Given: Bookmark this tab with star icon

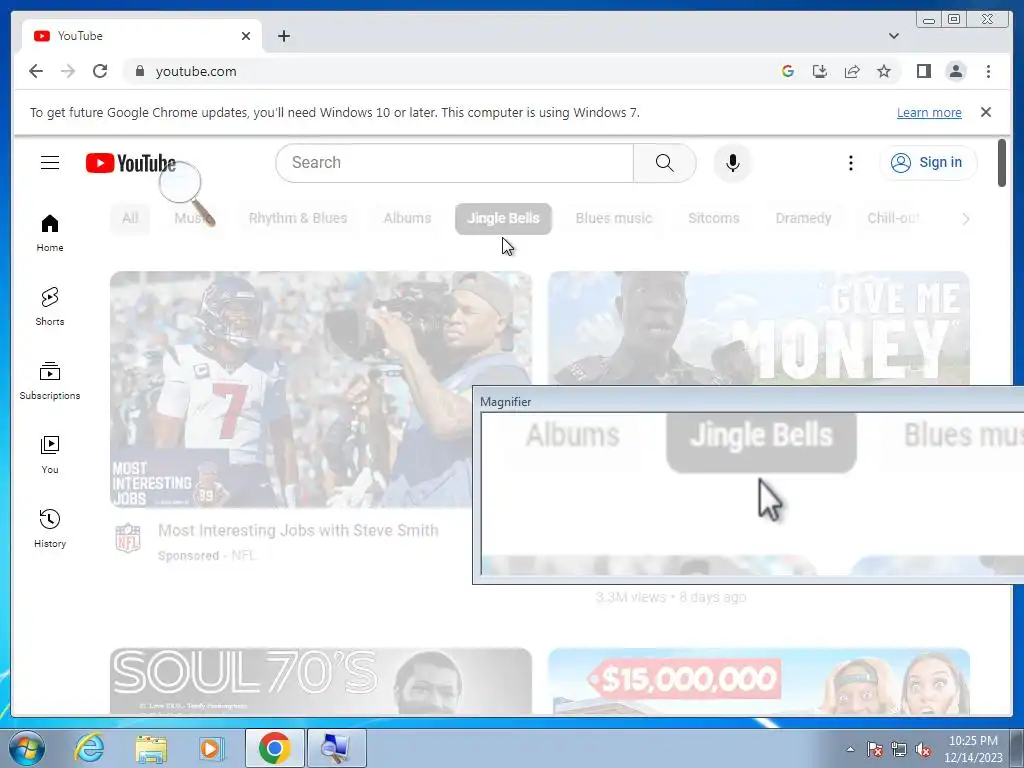Looking at the screenshot, I should (x=884, y=71).
